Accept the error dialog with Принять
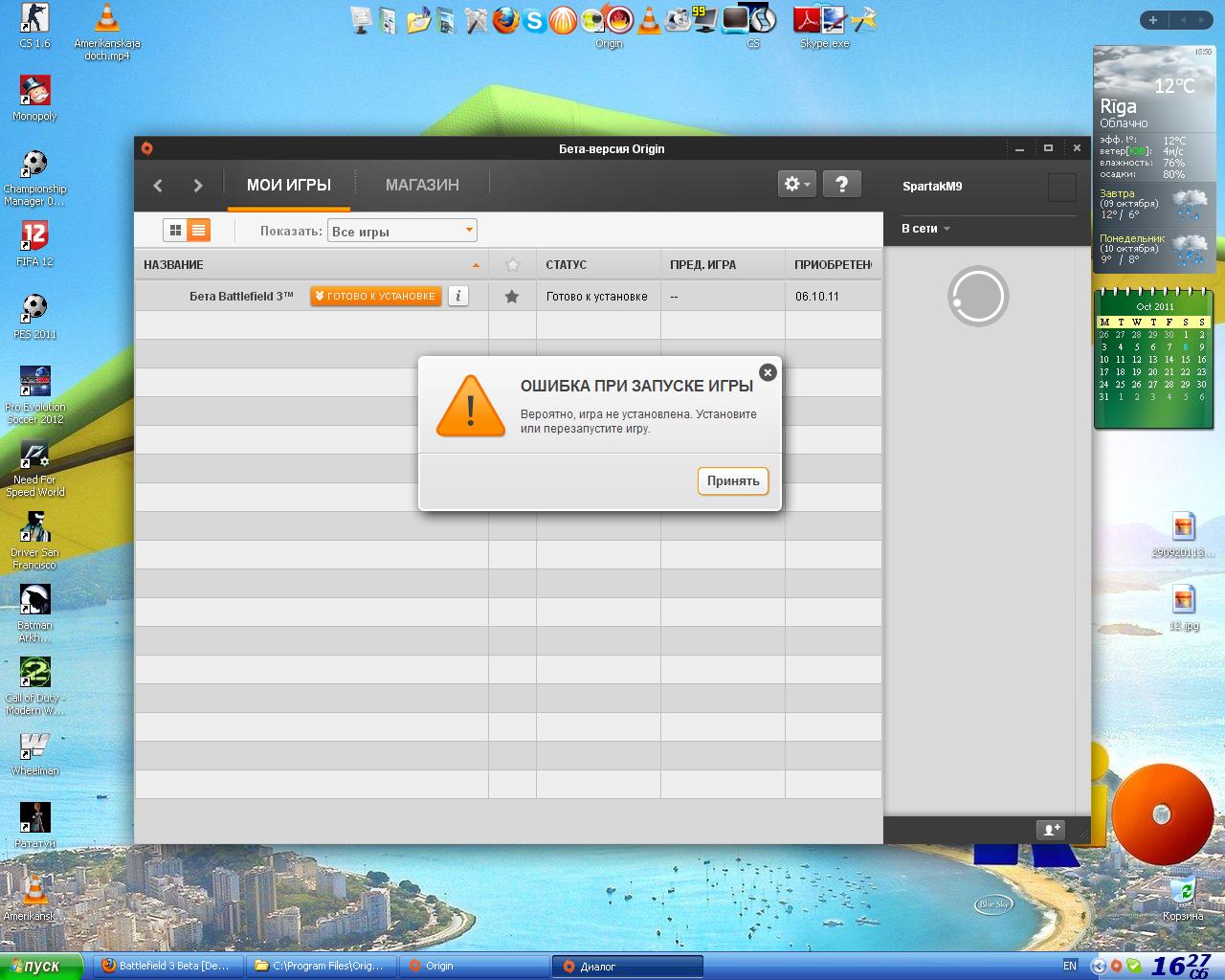Screen dimensions: 1225x980 (733, 480)
